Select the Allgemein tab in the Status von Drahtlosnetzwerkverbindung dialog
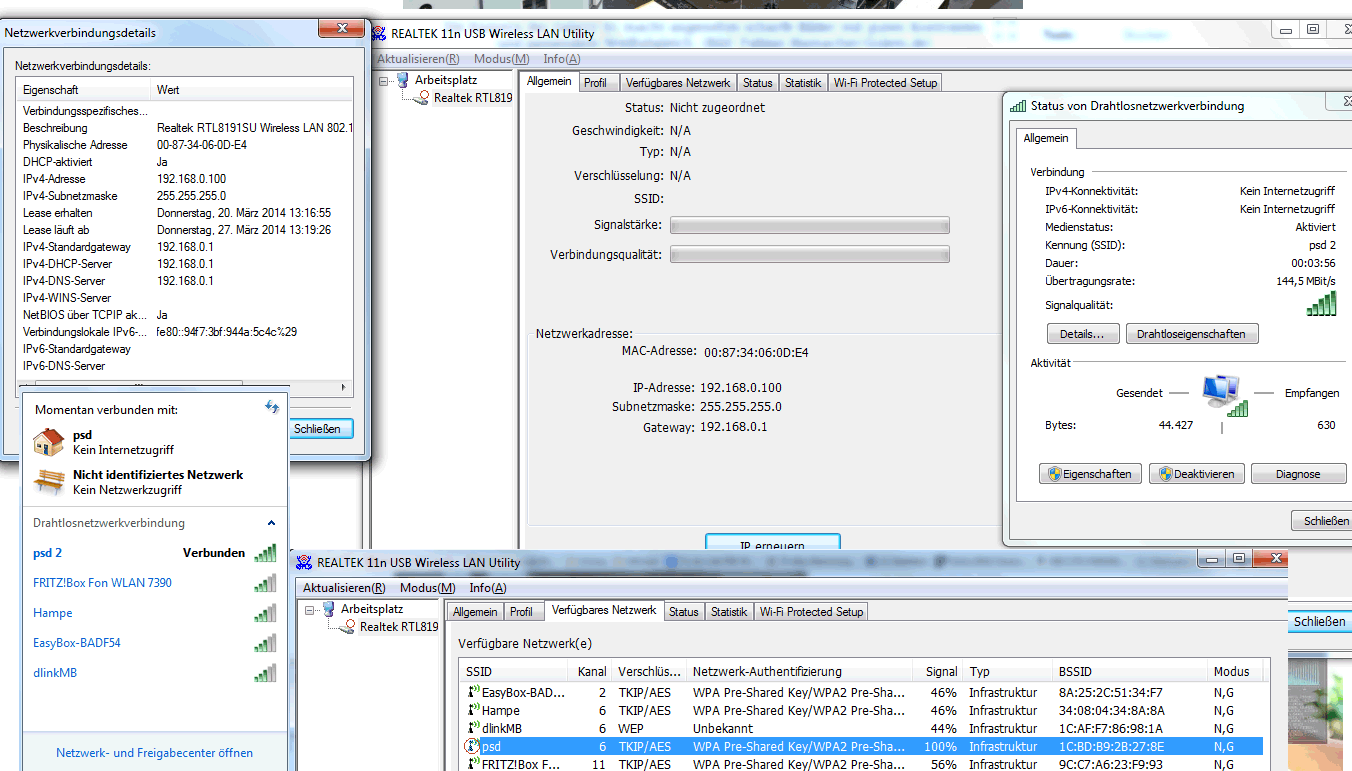The image size is (1352, 771). (1046, 138)
